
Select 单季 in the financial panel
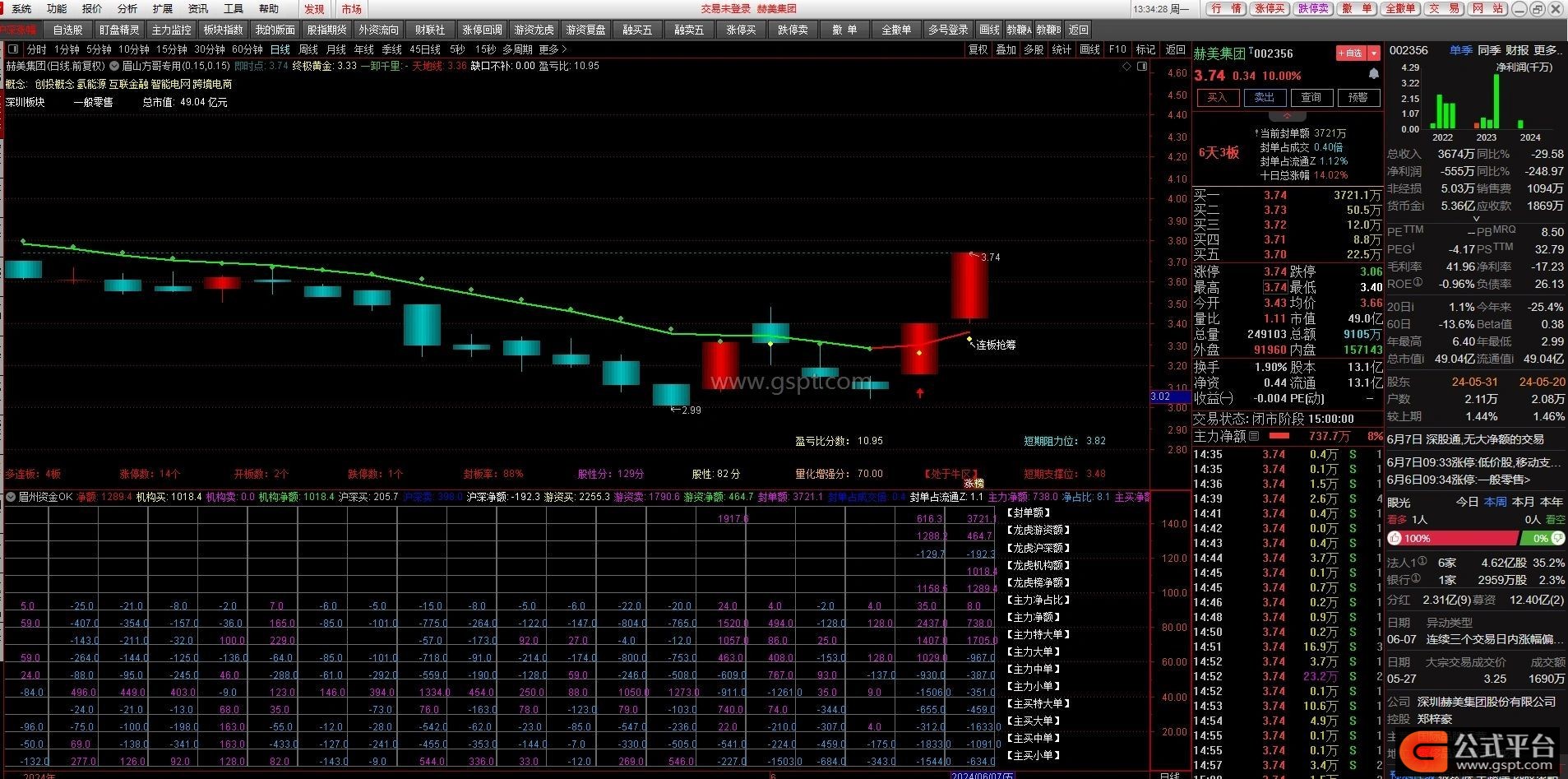click(x=1461, y=50)
